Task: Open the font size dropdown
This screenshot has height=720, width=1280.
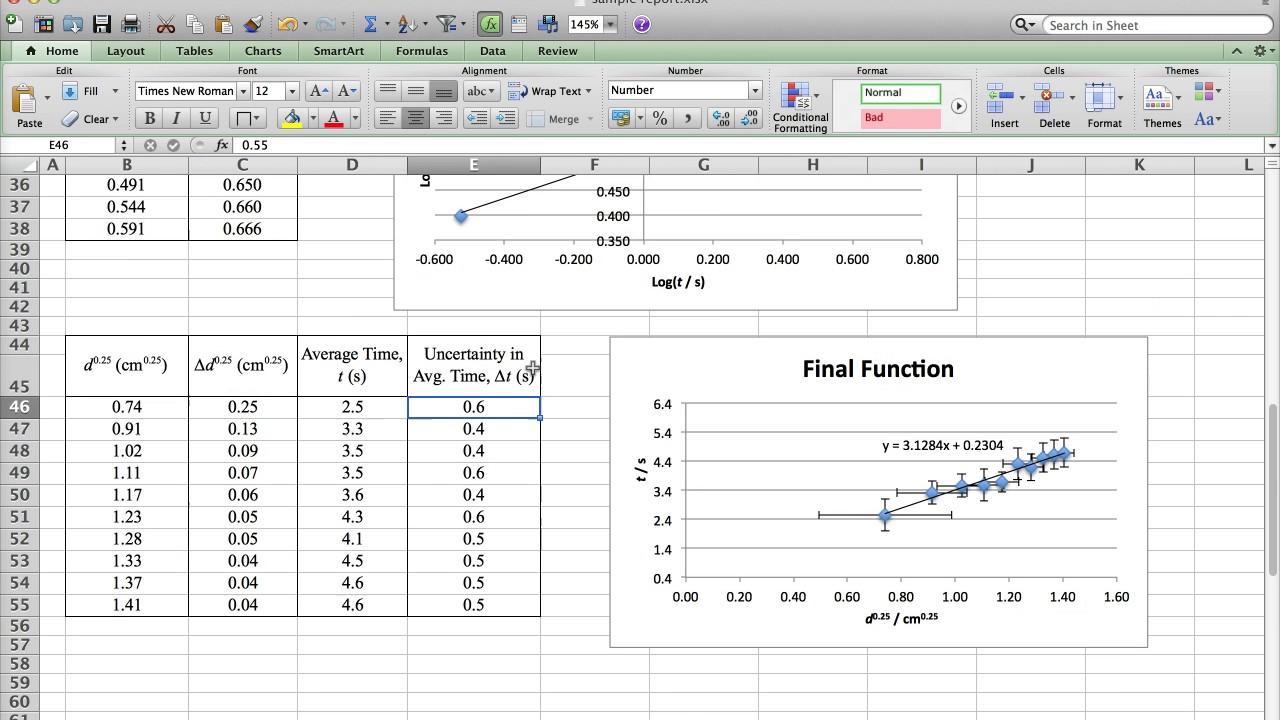Action: point(292,91)
